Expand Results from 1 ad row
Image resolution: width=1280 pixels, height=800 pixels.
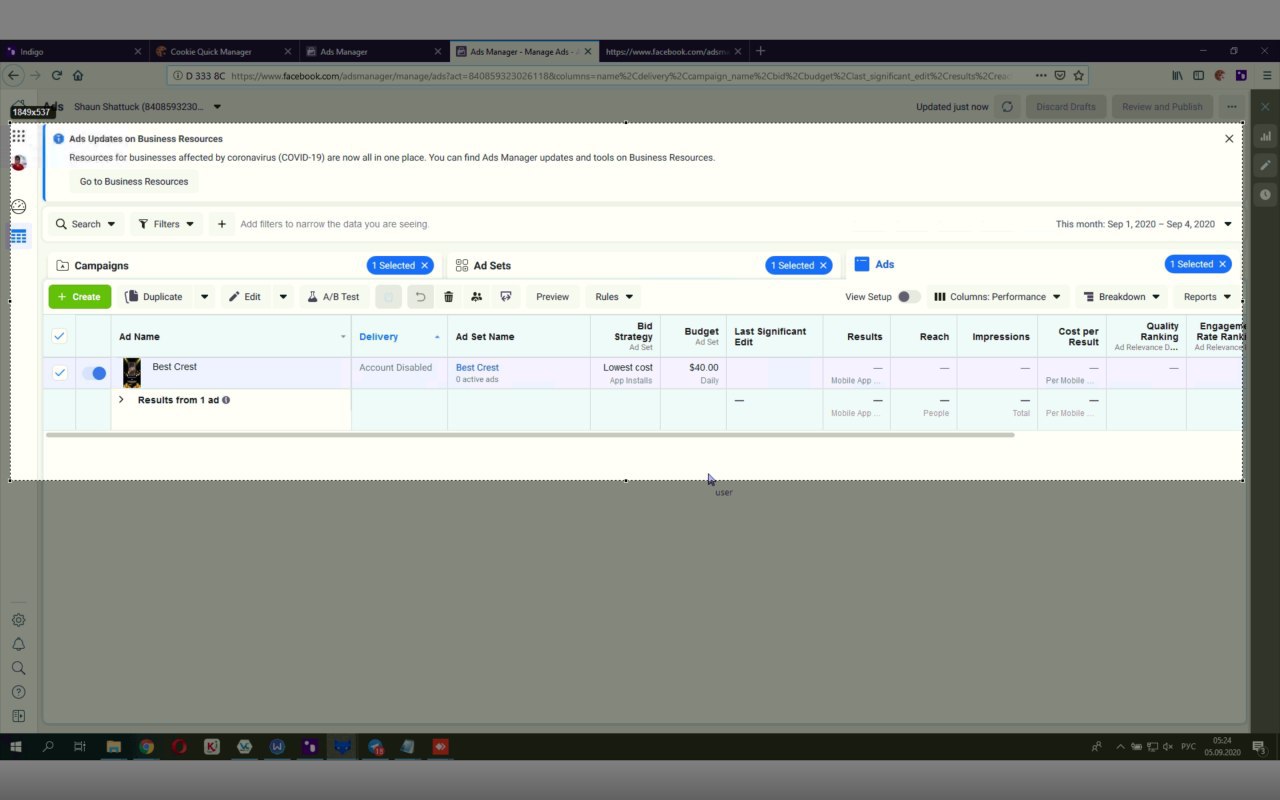tap(121, 400)
